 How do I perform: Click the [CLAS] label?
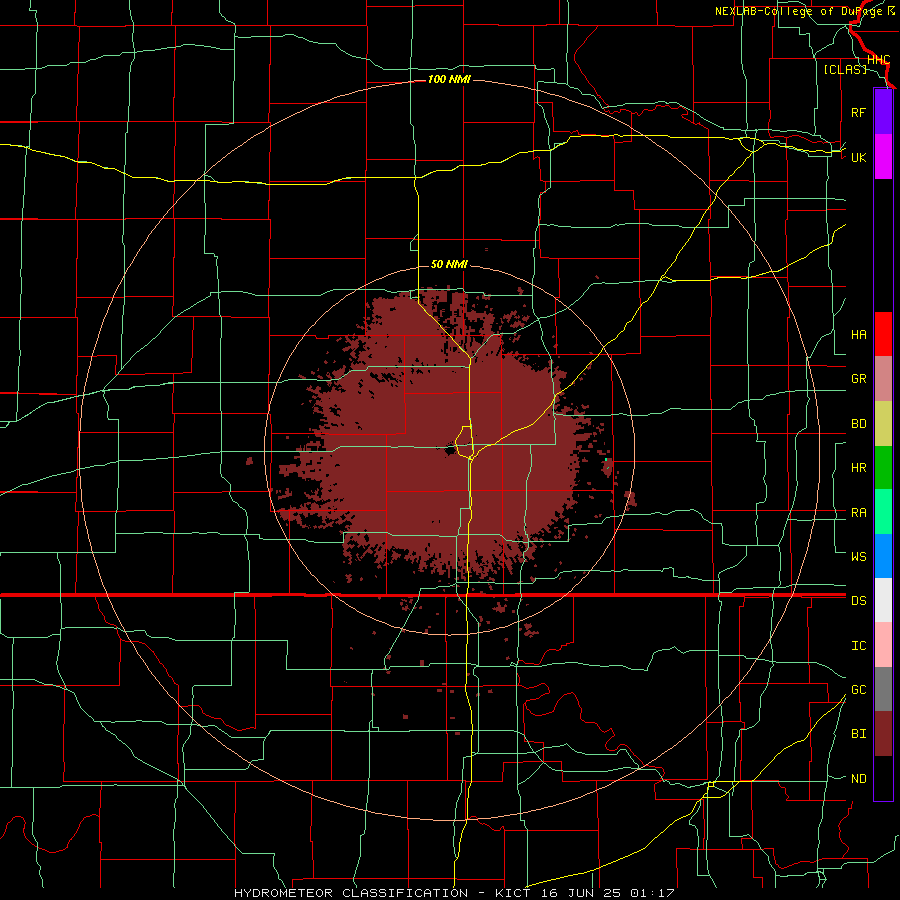(x=845, y=69)
